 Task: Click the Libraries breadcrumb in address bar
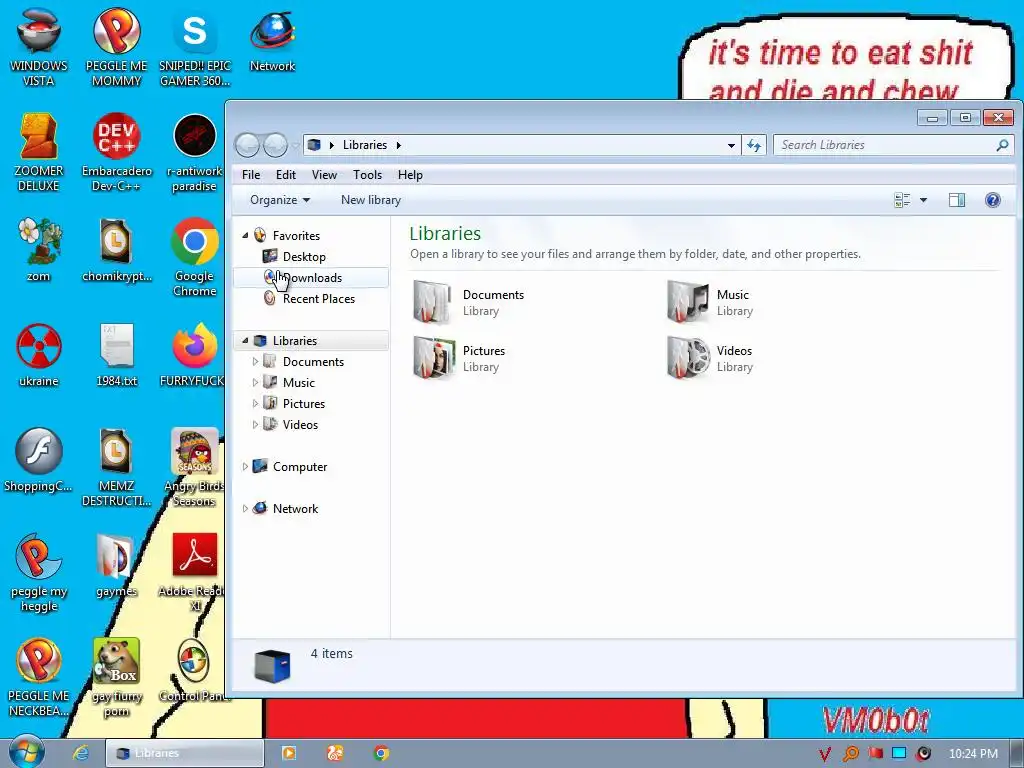pos(364,145)
